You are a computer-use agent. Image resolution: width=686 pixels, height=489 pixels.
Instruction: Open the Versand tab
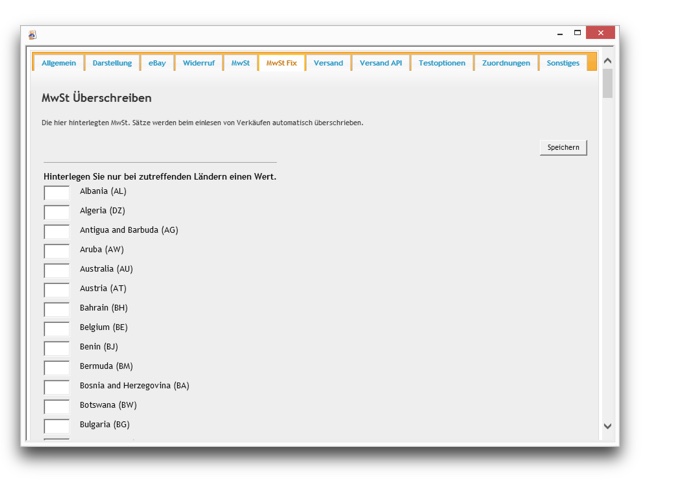pyautogui.click(x=328, y=63)
